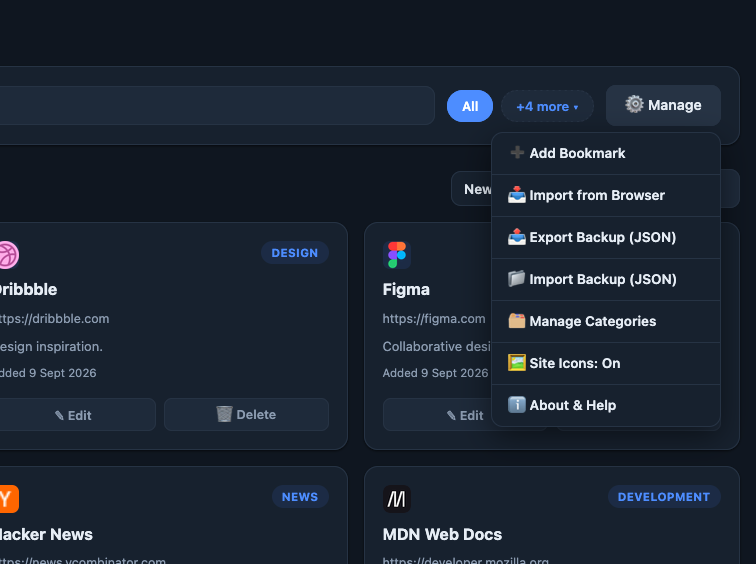
Task: Click the DEVELOPMENT tag on MDN card
Action: [664, 497]
